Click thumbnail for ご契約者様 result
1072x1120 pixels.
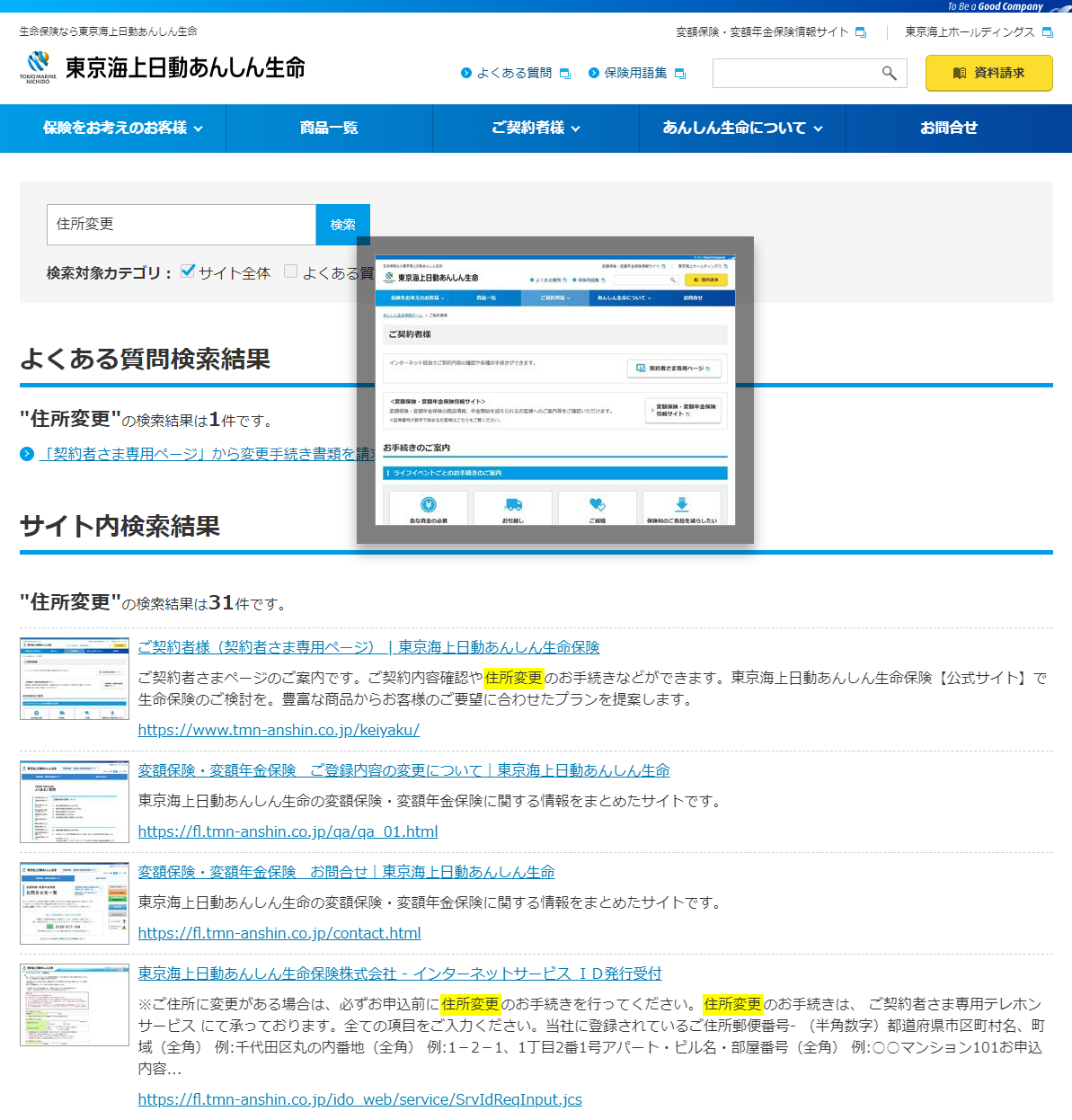point(75,679)
